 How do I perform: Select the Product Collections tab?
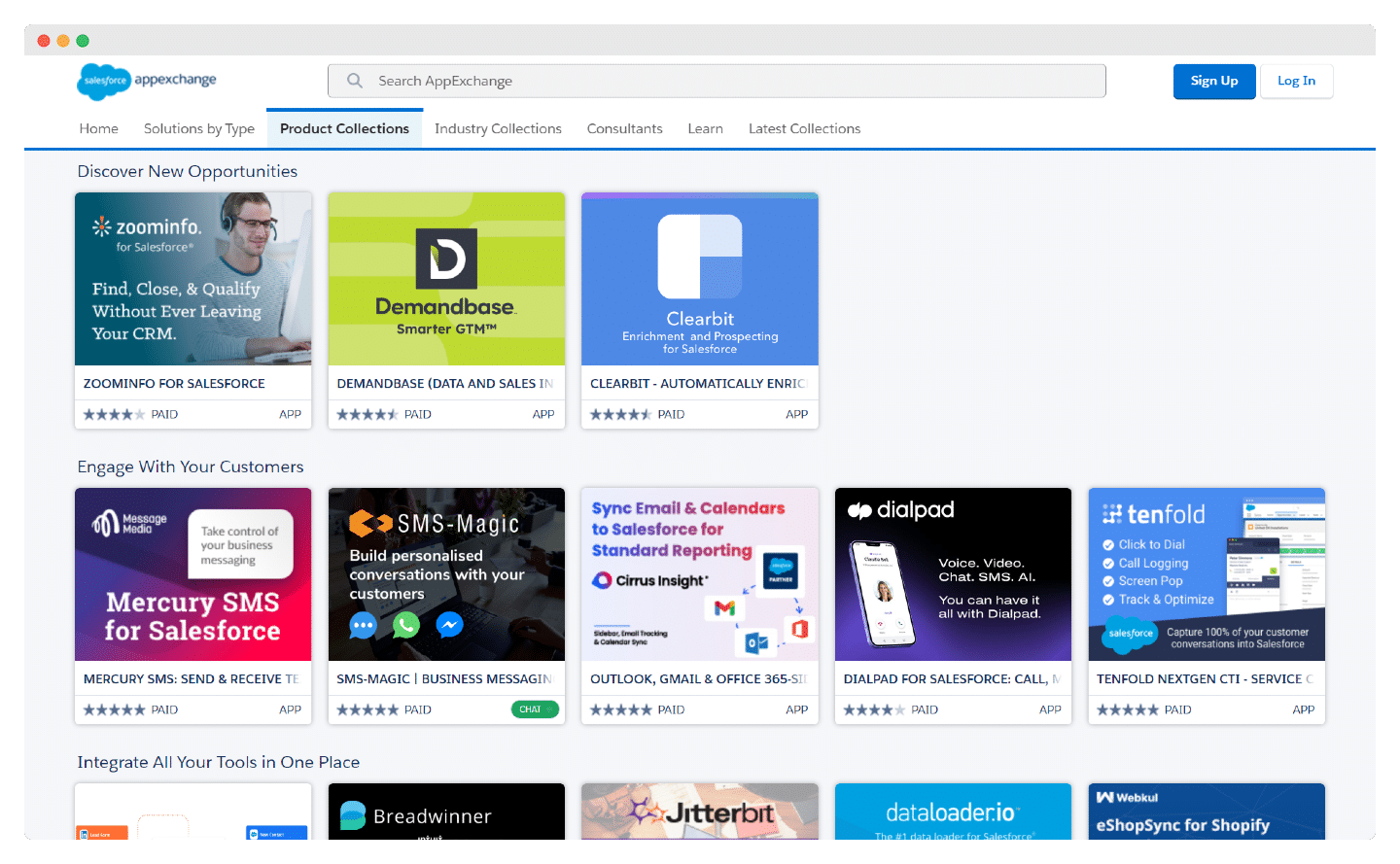tap(344, 128)
